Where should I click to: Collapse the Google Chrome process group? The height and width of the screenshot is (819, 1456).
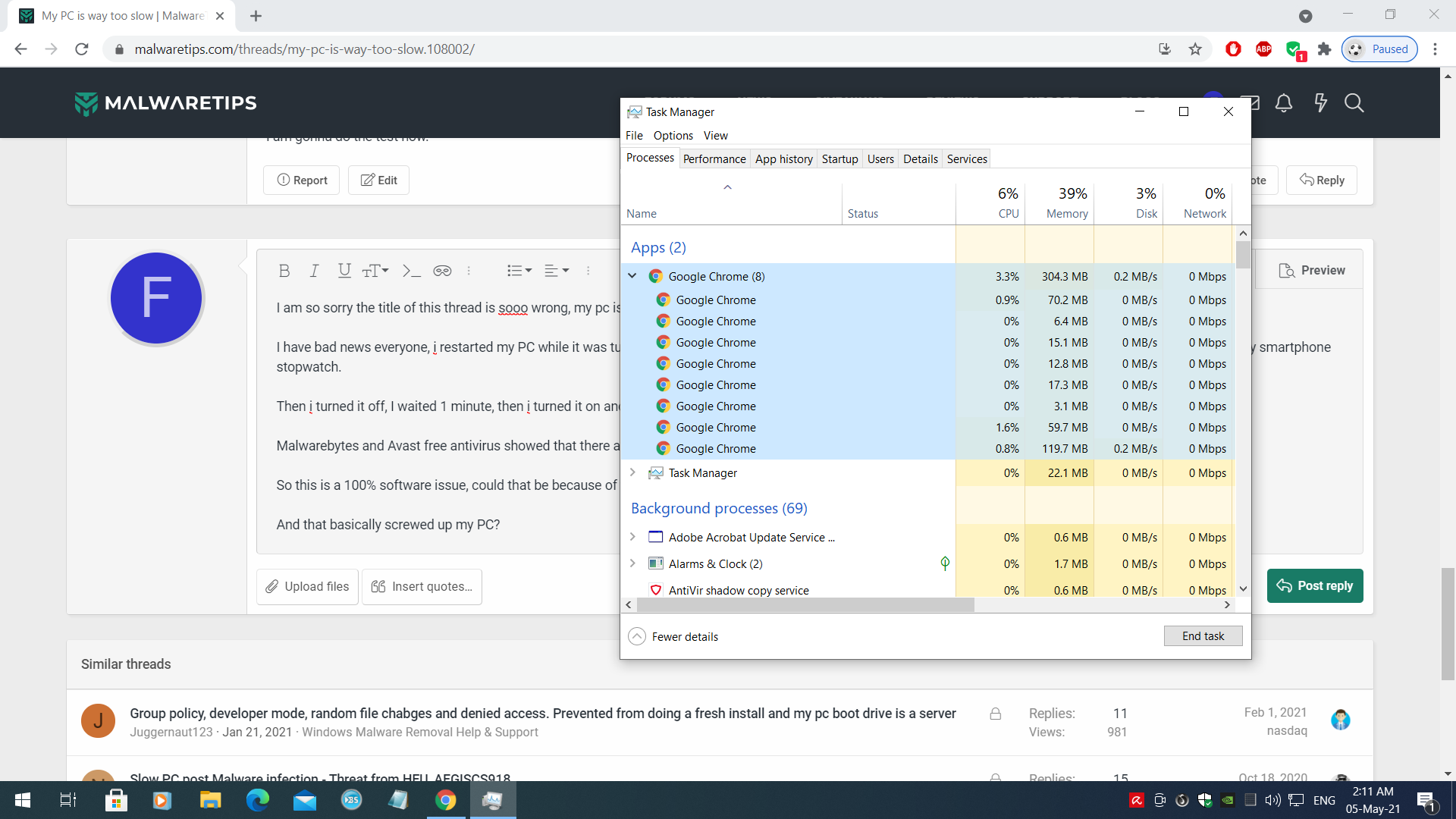click(x=632, y=276)
